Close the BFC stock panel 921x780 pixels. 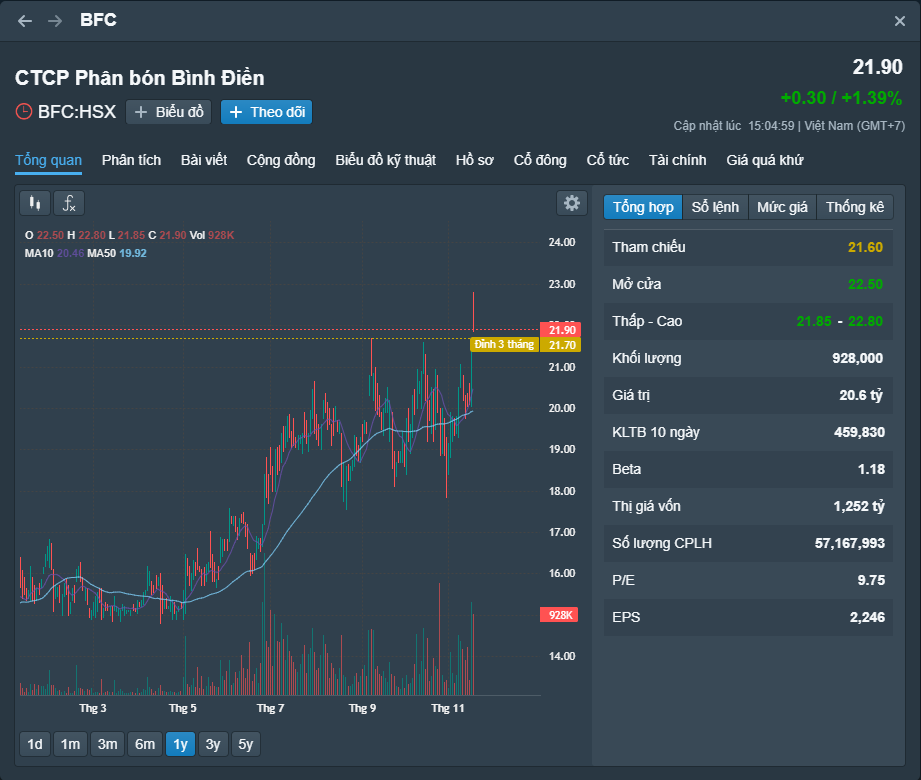pyautogui.click(x=899, y=22)
